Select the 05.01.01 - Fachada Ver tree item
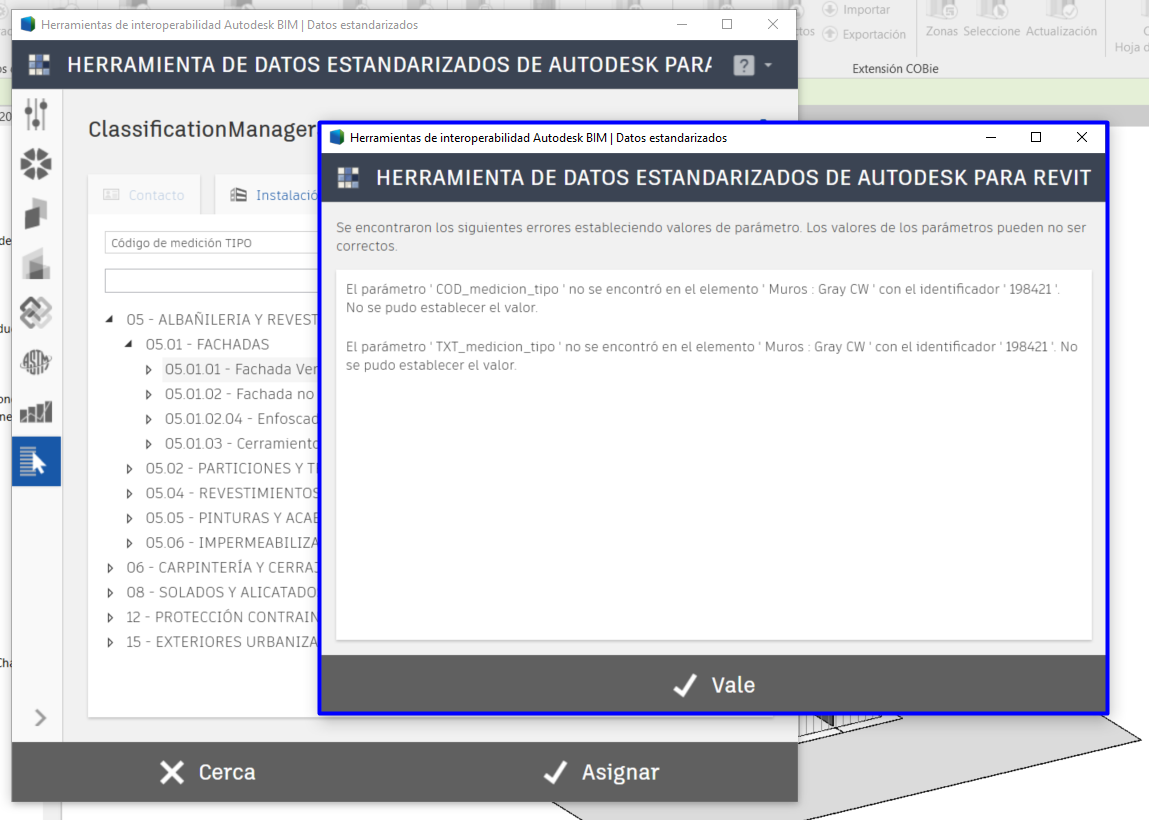Viewport: 1149px width, 820px height. (x=241, y=369)
